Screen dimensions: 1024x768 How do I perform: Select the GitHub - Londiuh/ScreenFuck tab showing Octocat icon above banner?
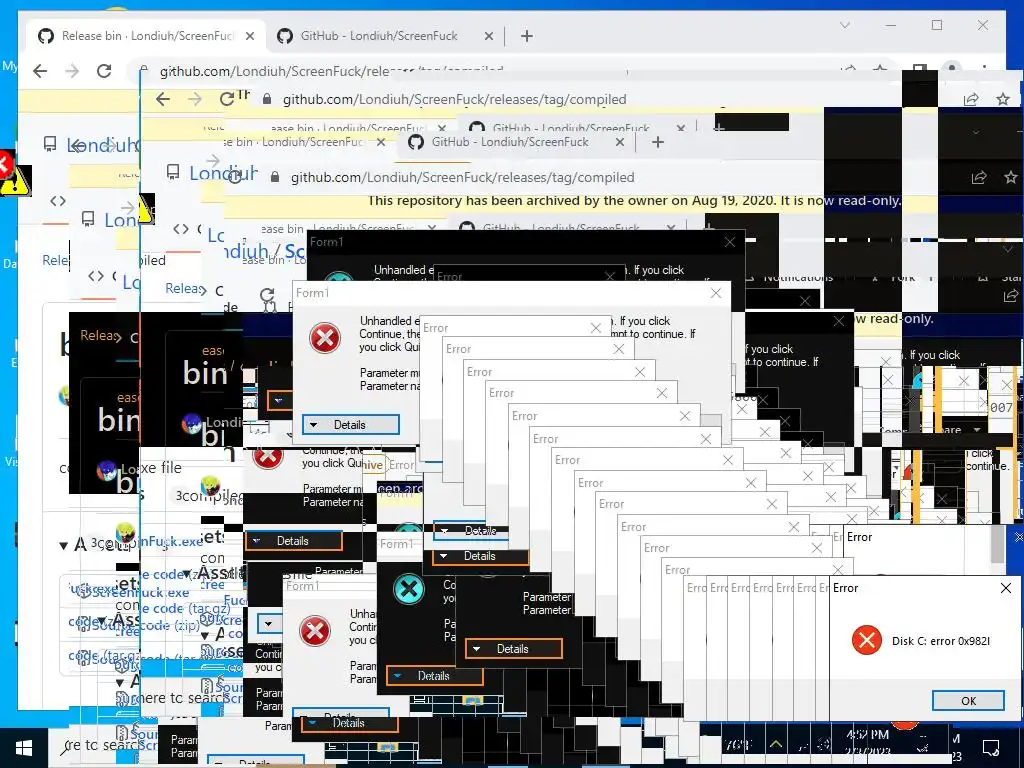click(x=509, y=142)
